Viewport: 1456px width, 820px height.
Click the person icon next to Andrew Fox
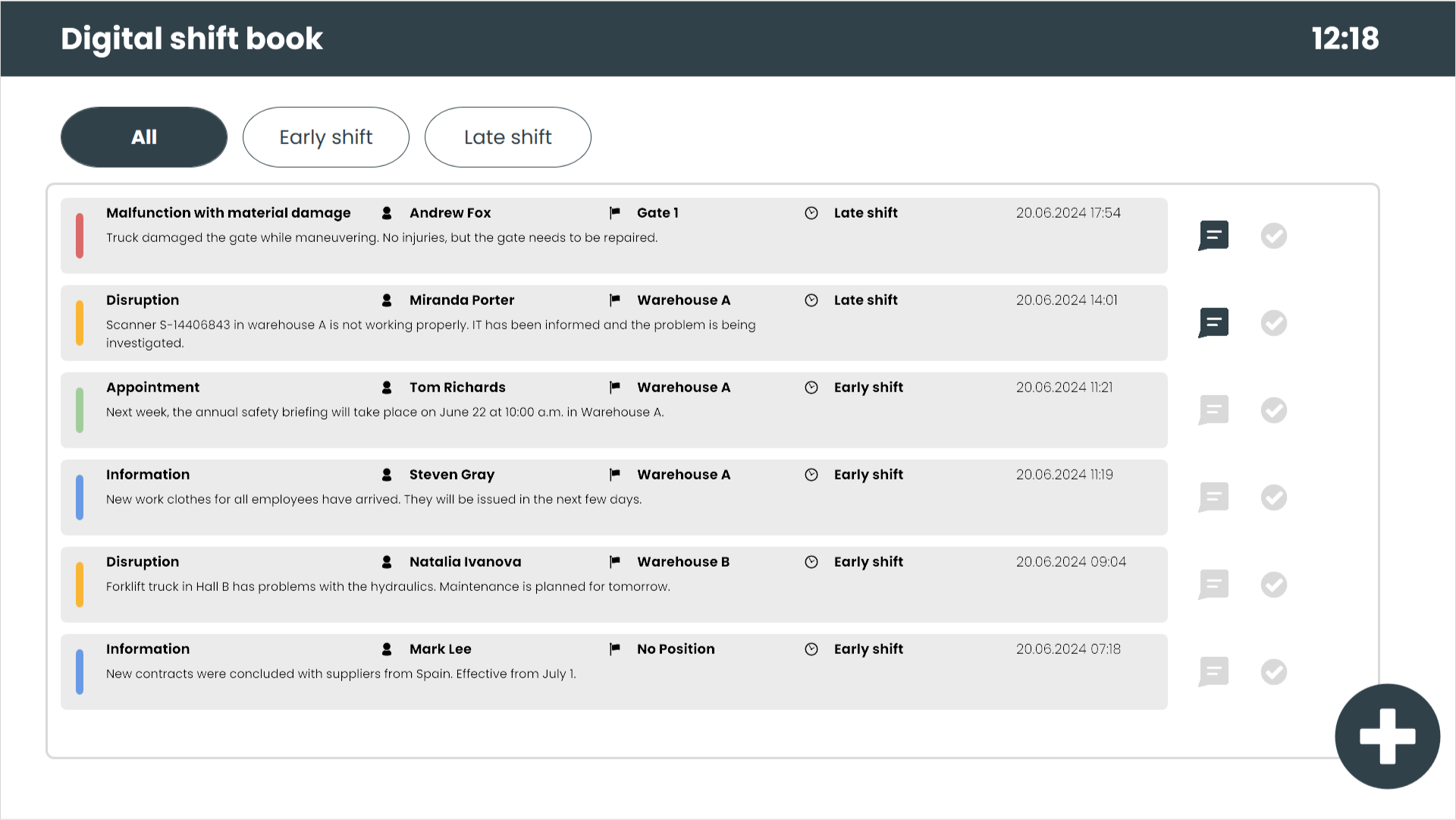(x=386, y=213)
